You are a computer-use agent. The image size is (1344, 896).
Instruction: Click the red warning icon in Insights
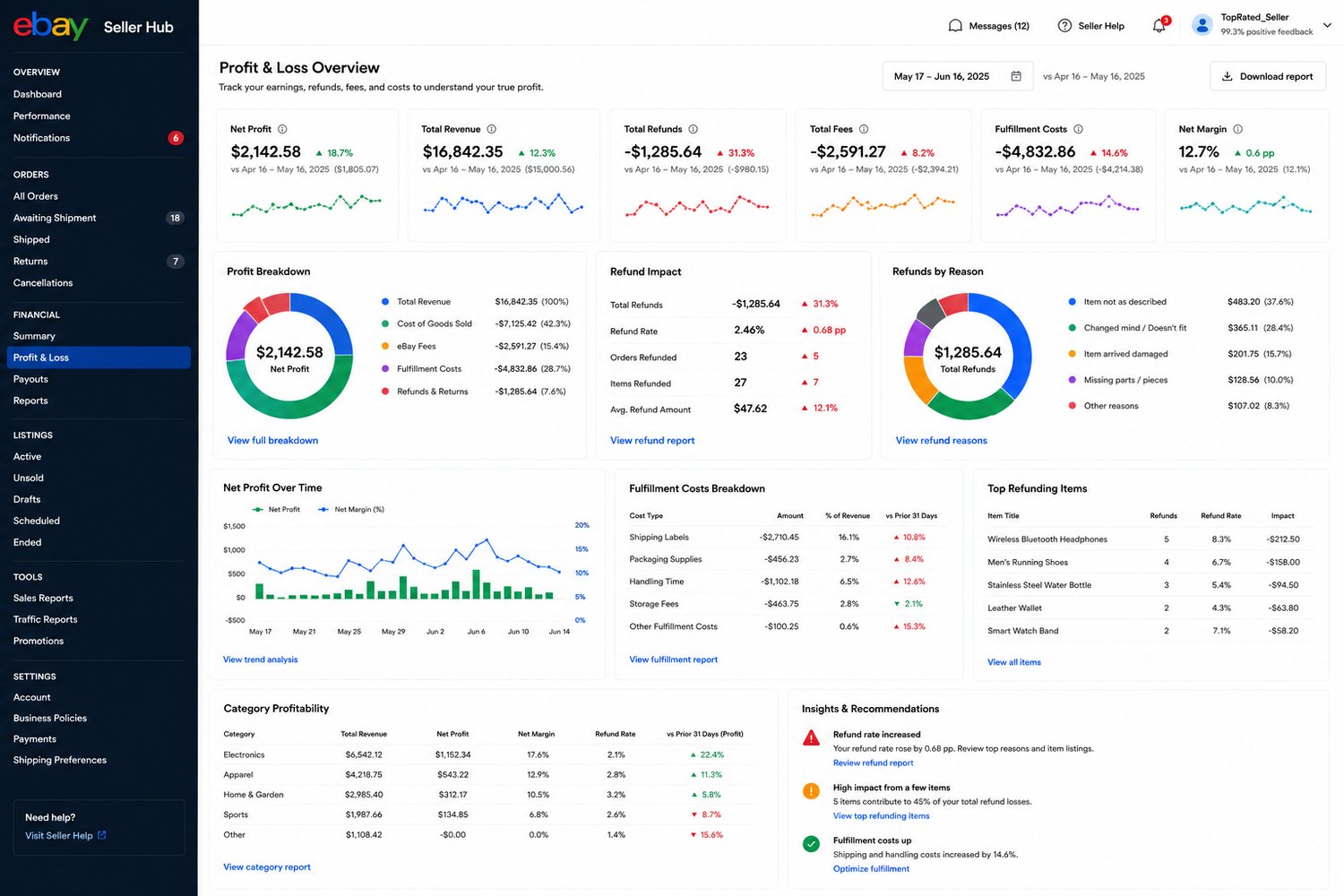click(811, 738)
